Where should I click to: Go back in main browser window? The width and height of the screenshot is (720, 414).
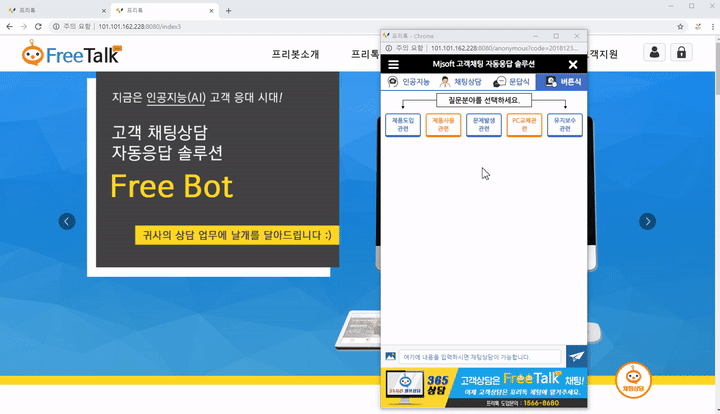[9, 27]
